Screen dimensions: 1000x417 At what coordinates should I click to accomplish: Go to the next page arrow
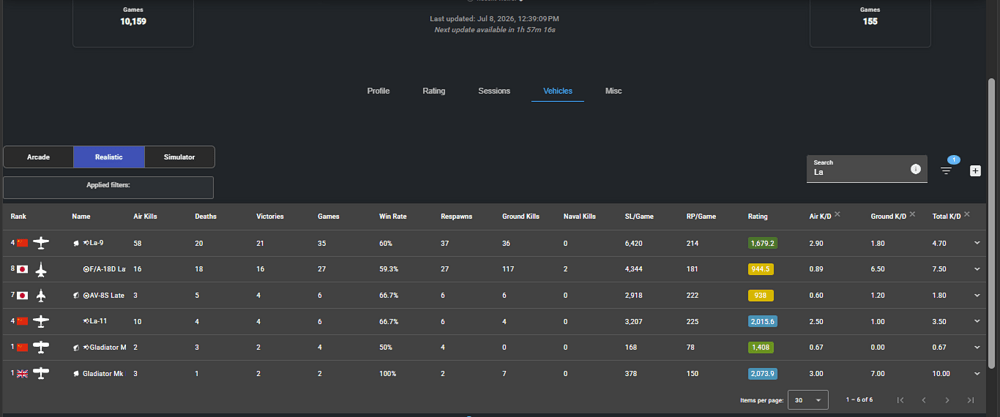coord(947,400)
